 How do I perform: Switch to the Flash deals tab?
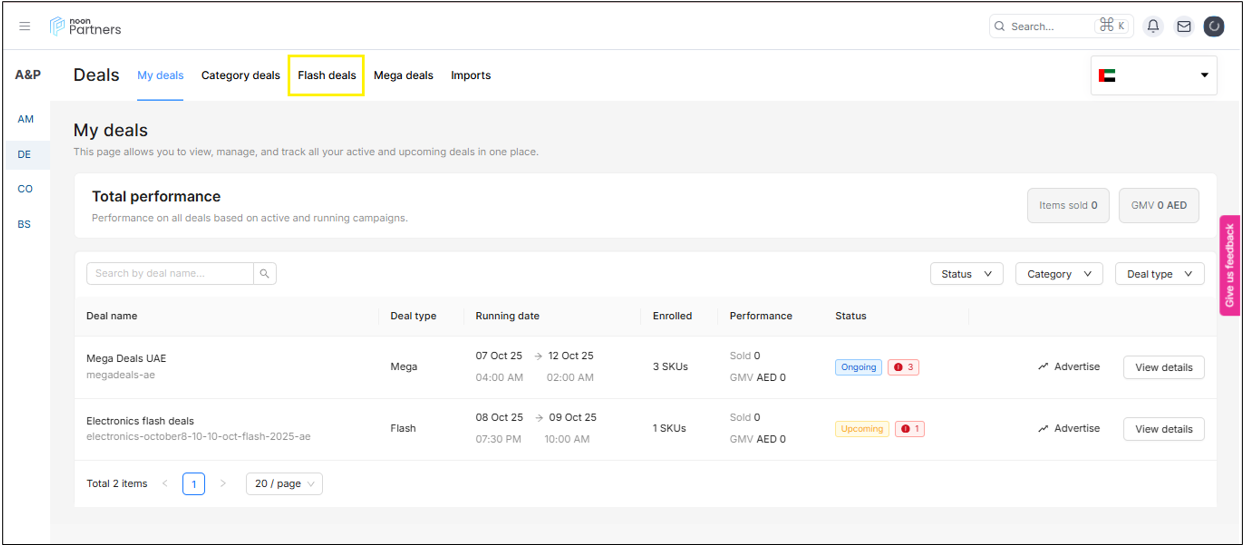[326, 76]
